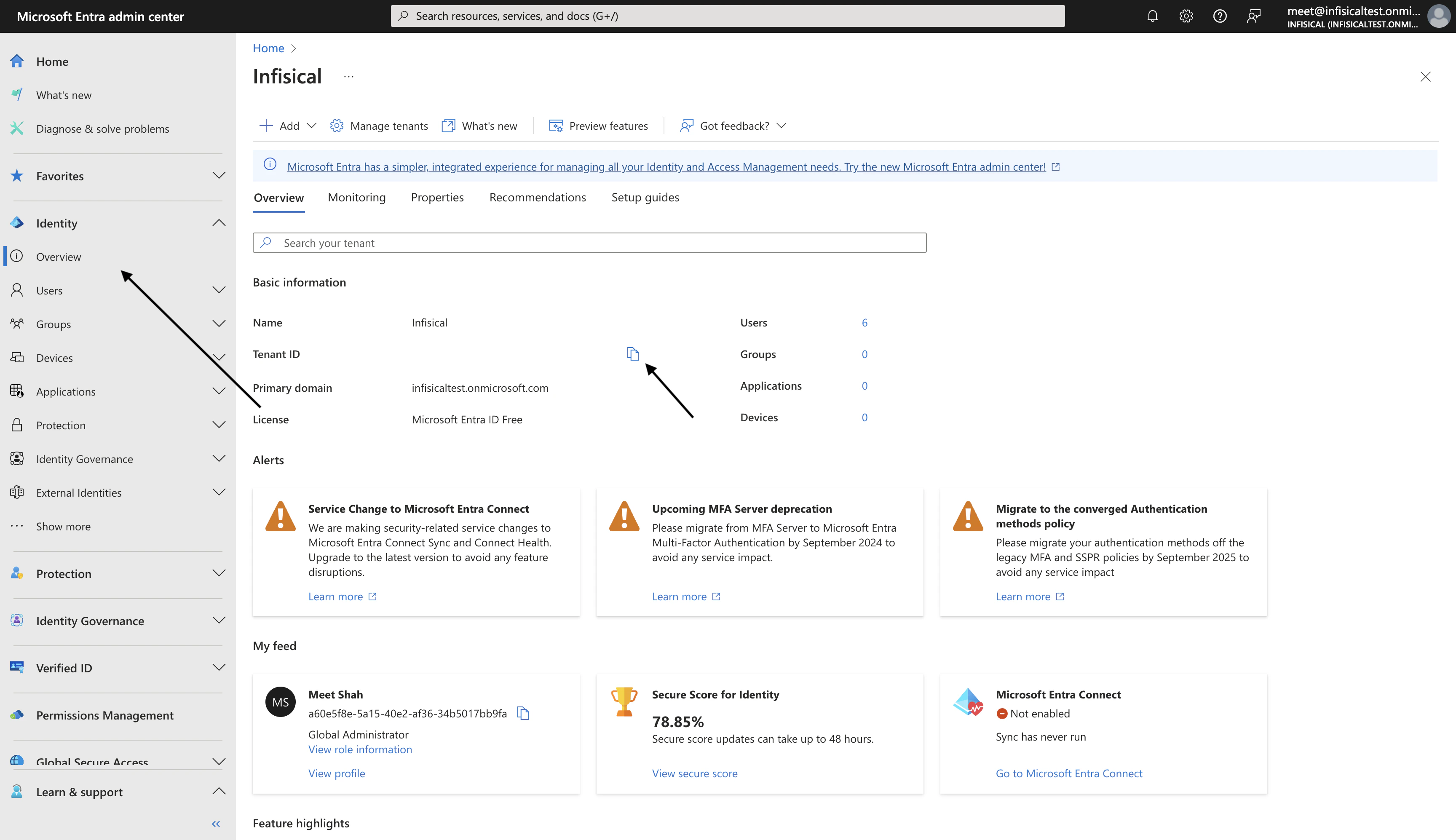Expand Protection under Identity

[x=218, y=425]
